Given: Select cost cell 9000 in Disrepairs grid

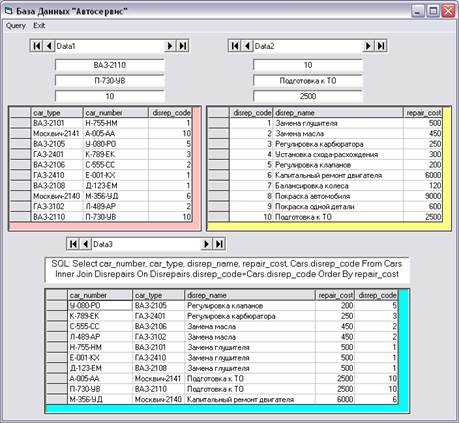Looking at the screenshot, I should pos(423,196).
